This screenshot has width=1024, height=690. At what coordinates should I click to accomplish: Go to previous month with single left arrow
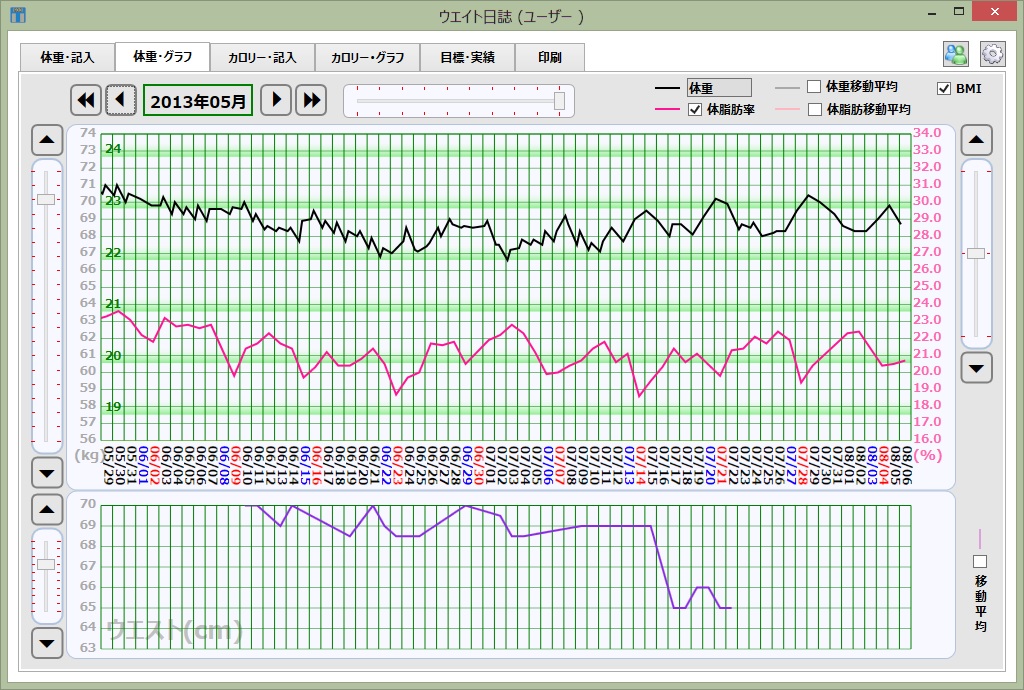coord(121,100)
